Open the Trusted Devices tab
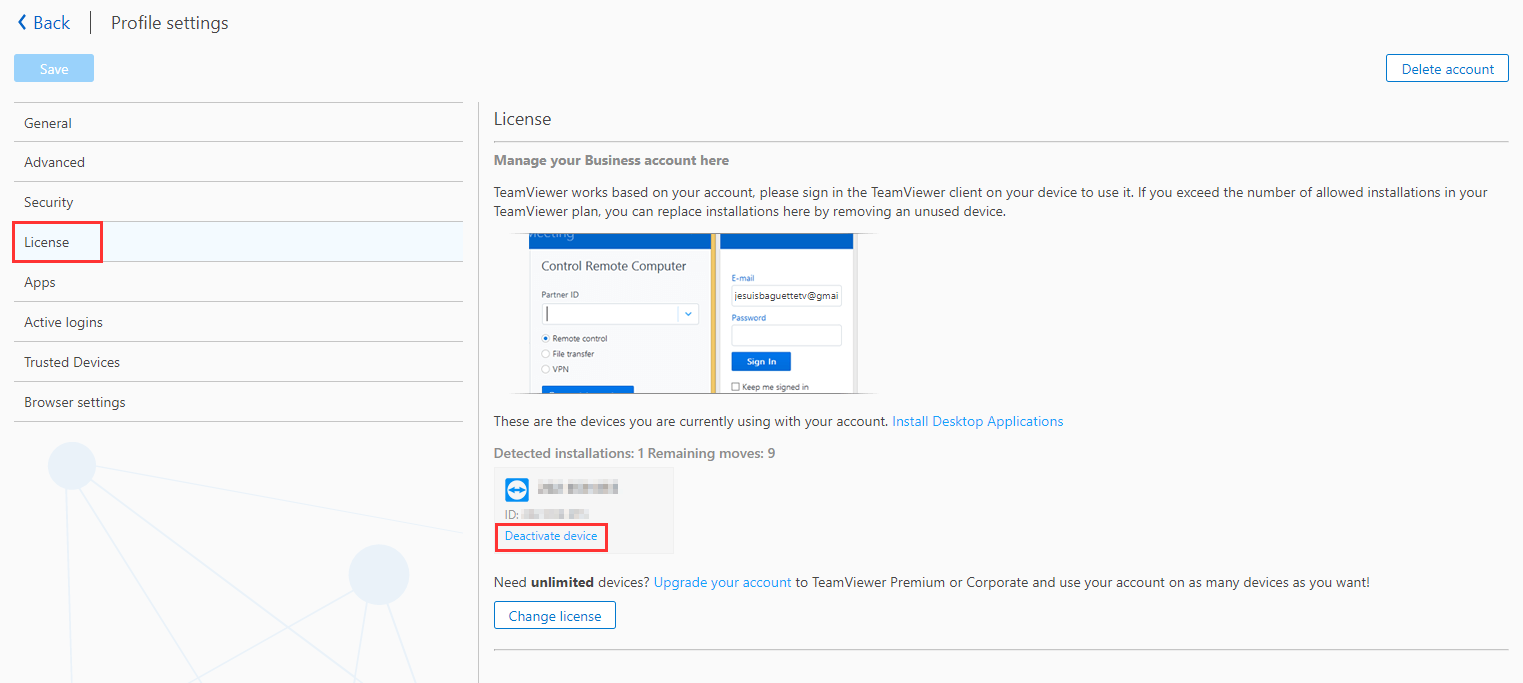The width and height of the screenshot is (1523, 683). (x=238, y=362)
